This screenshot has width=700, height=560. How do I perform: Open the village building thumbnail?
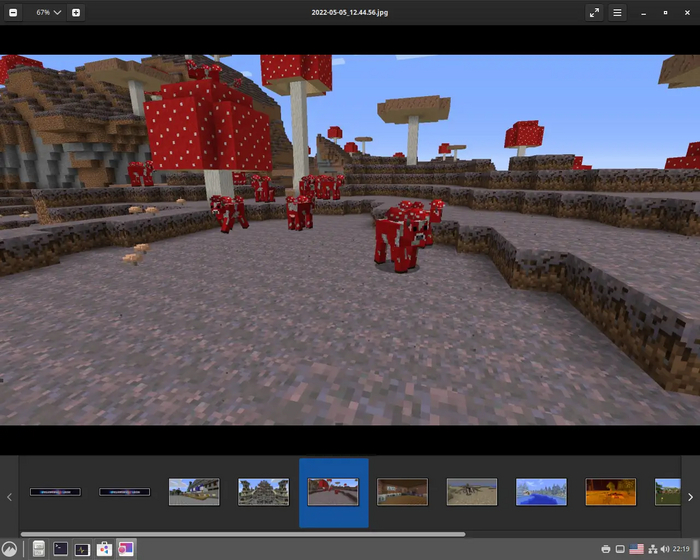coord(194,492)
